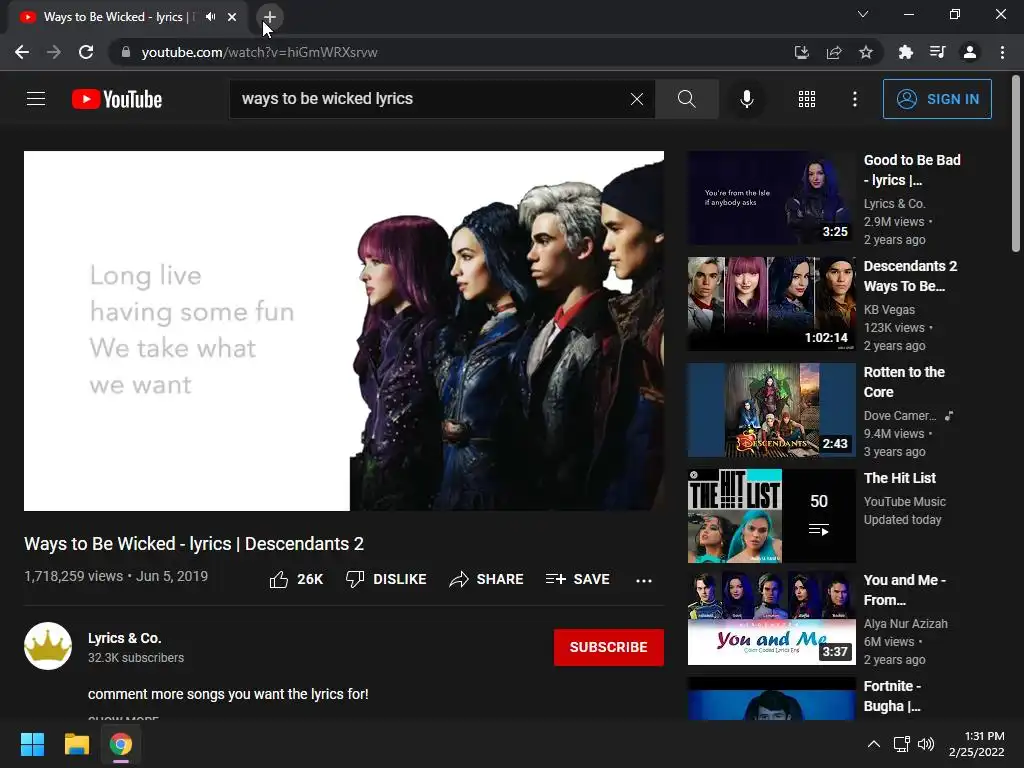The width and height of the screenshot is (1024, 768).
Task: Install app icon in address bar
Action: pyautogui.click(x=801, y=52)
